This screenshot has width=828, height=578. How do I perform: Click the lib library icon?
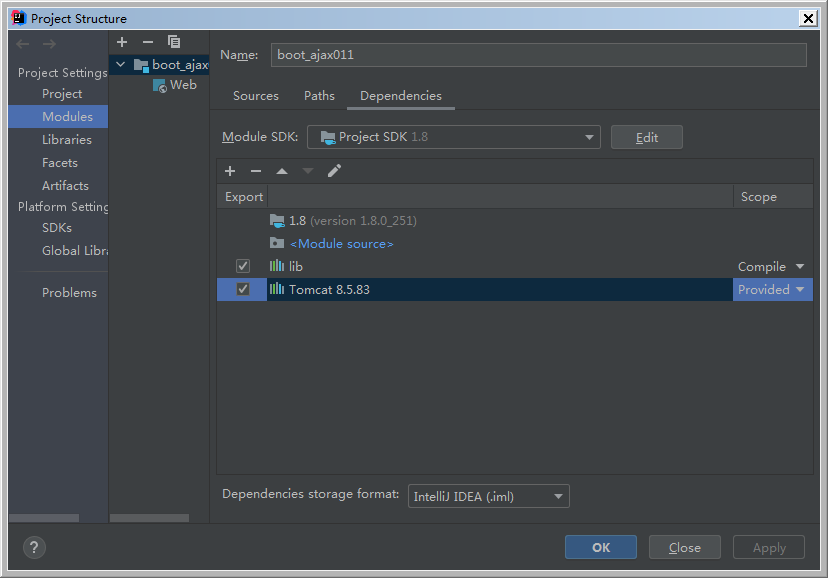coord(277,266)
